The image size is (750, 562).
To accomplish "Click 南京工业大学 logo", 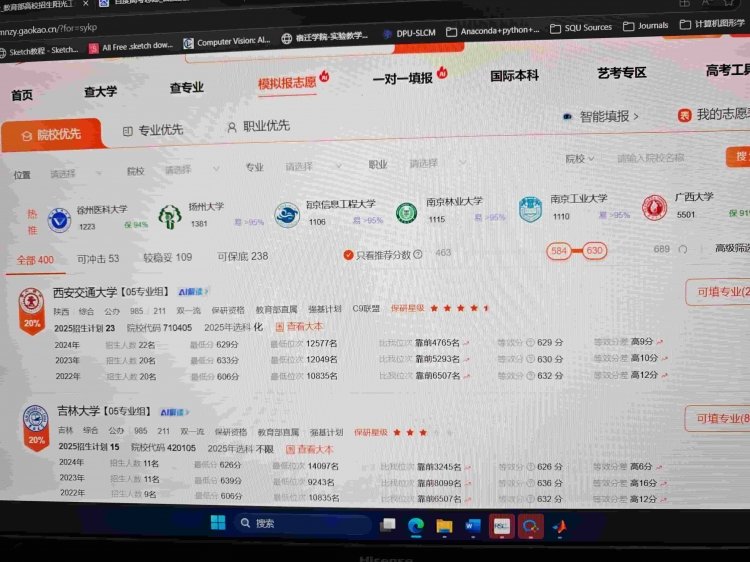I will (530, 209).
